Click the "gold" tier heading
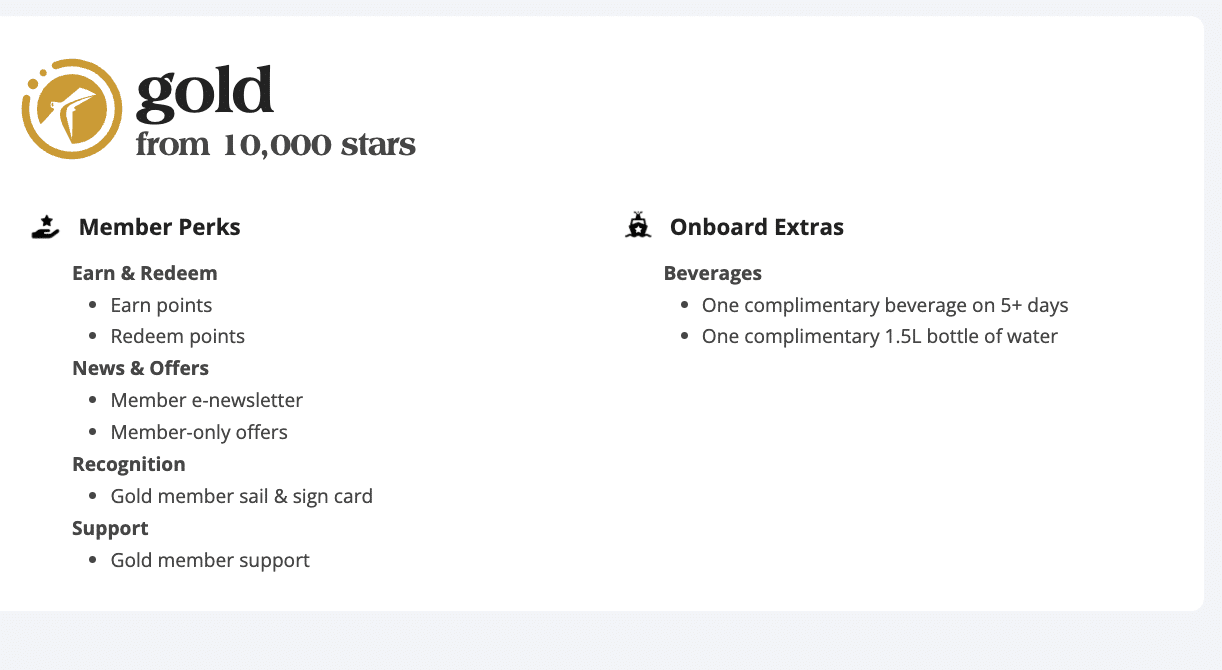1222x670 pixels. 205,92
